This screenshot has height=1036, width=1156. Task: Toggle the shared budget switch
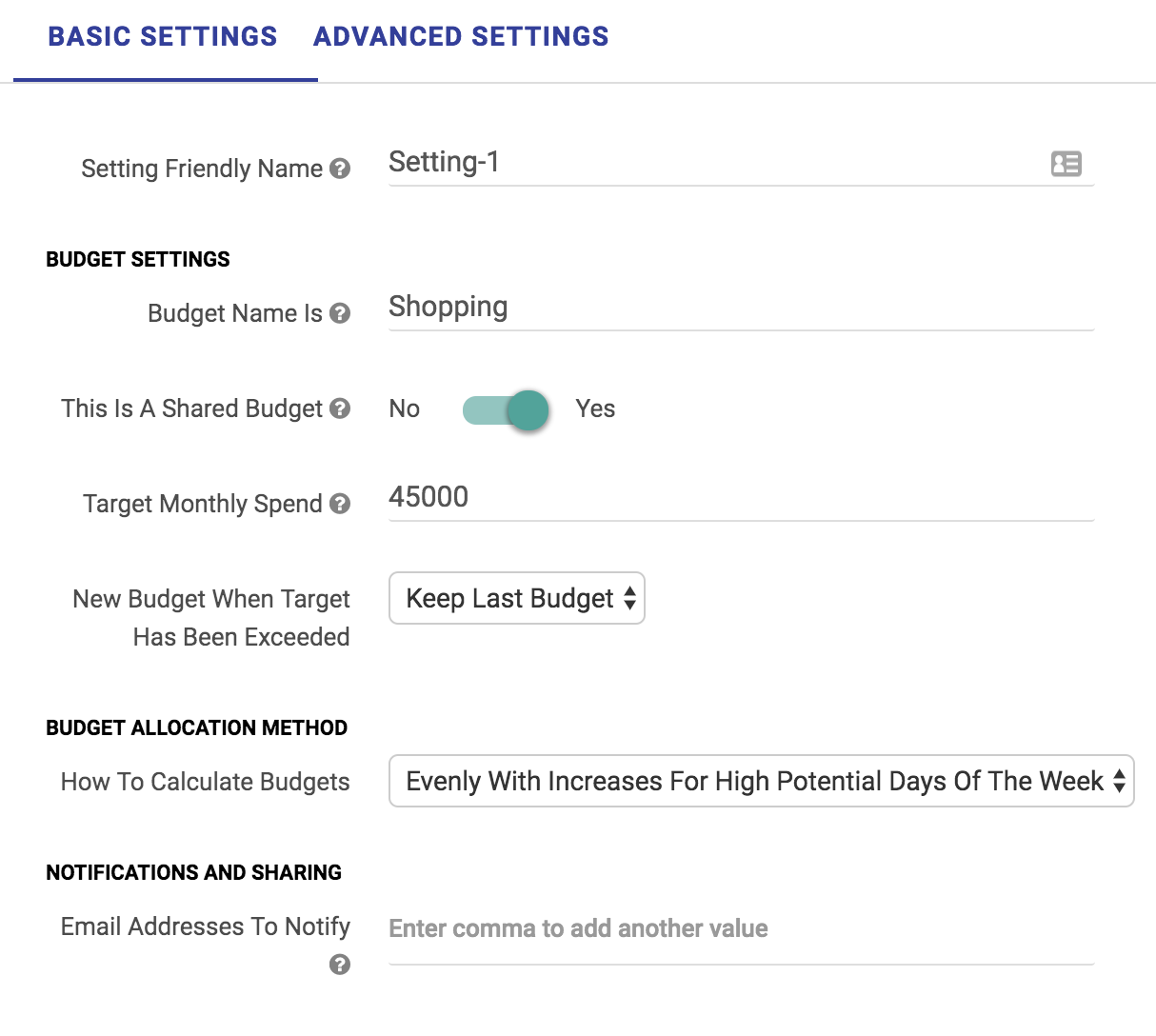point(506,409)
